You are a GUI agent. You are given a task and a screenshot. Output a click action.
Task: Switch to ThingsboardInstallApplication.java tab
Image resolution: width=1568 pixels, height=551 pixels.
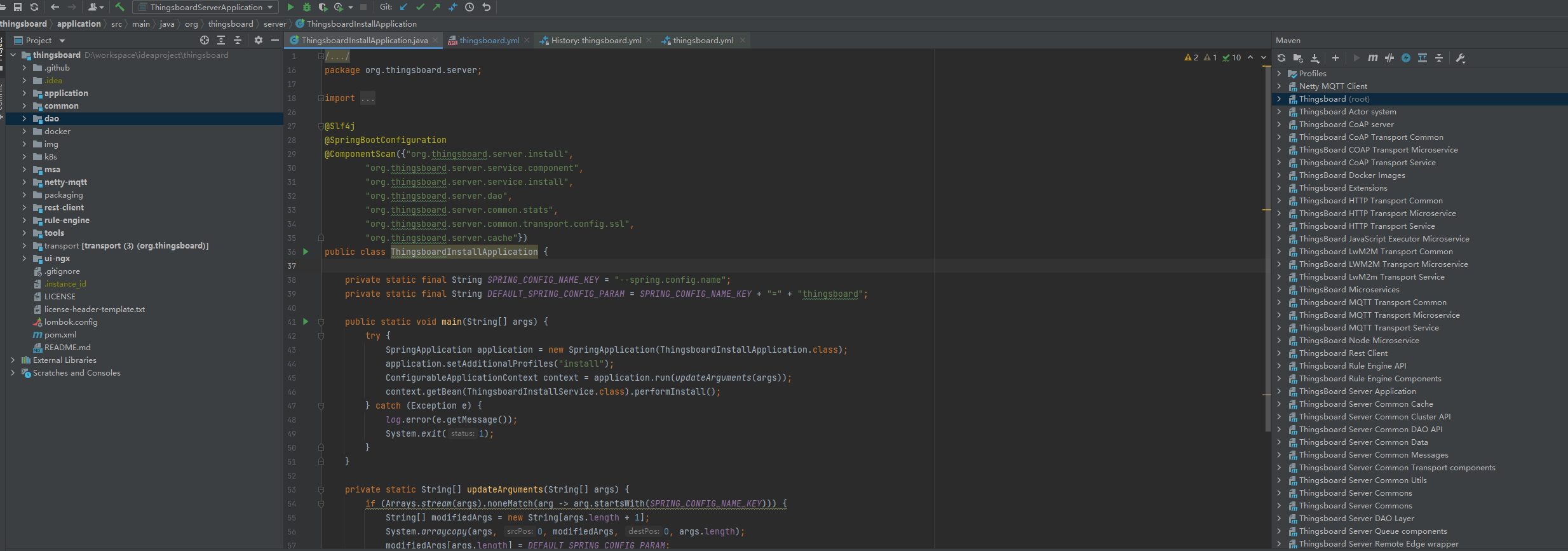click(365, 40)
